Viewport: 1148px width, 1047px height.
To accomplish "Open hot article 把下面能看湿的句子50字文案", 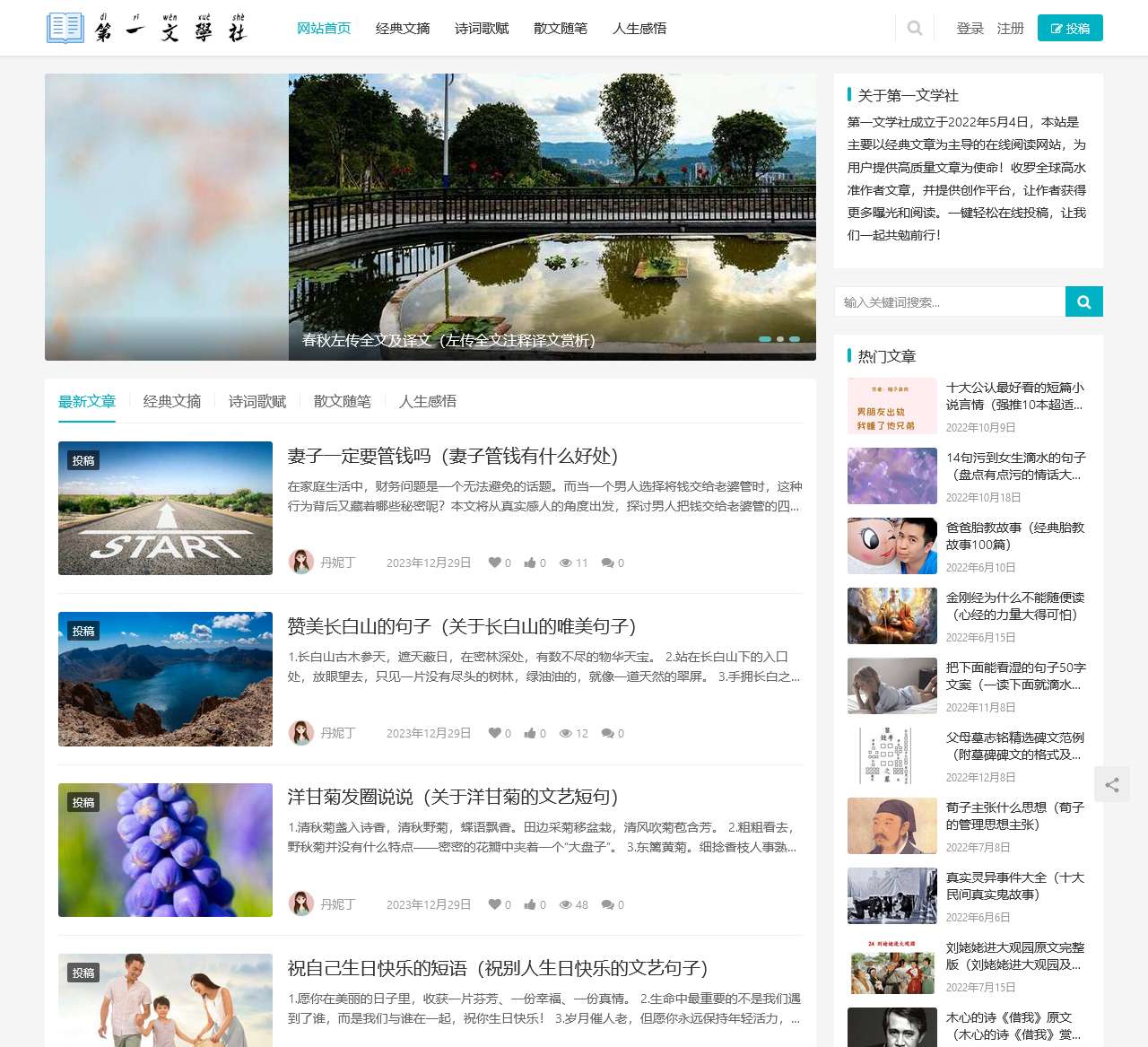I will pos(1015,676).
